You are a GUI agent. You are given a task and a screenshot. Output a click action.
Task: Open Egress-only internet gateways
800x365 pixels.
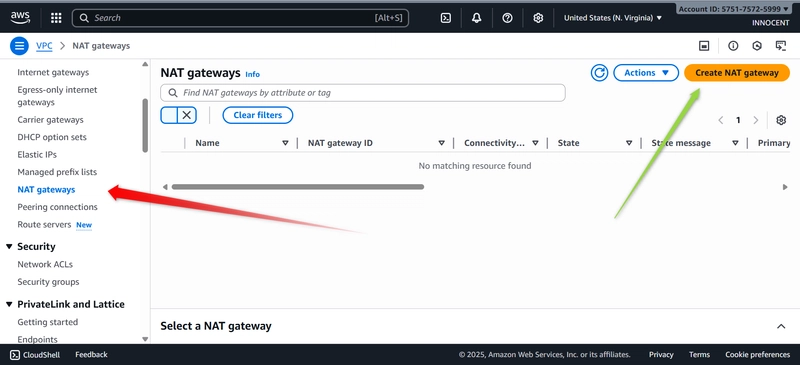click(x=57, y=96)
